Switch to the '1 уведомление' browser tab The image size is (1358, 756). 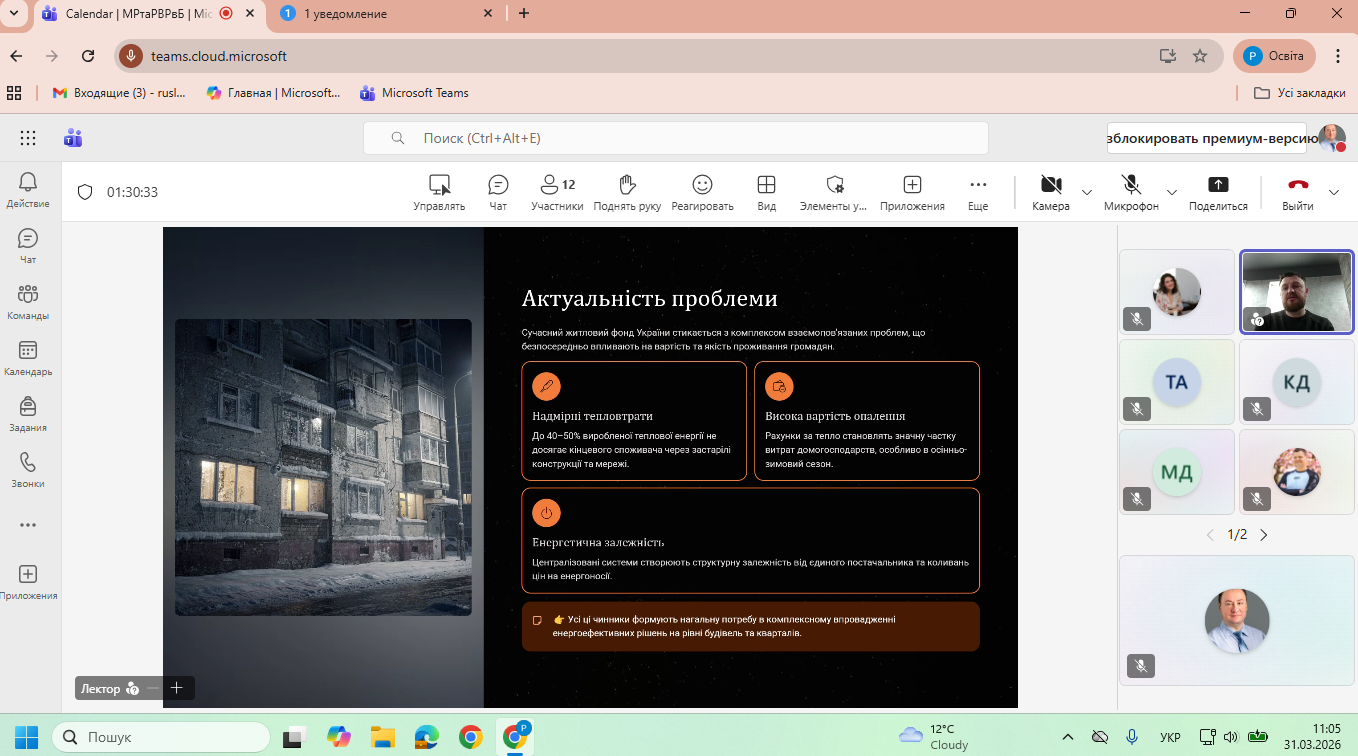click(x=345, y=14)
